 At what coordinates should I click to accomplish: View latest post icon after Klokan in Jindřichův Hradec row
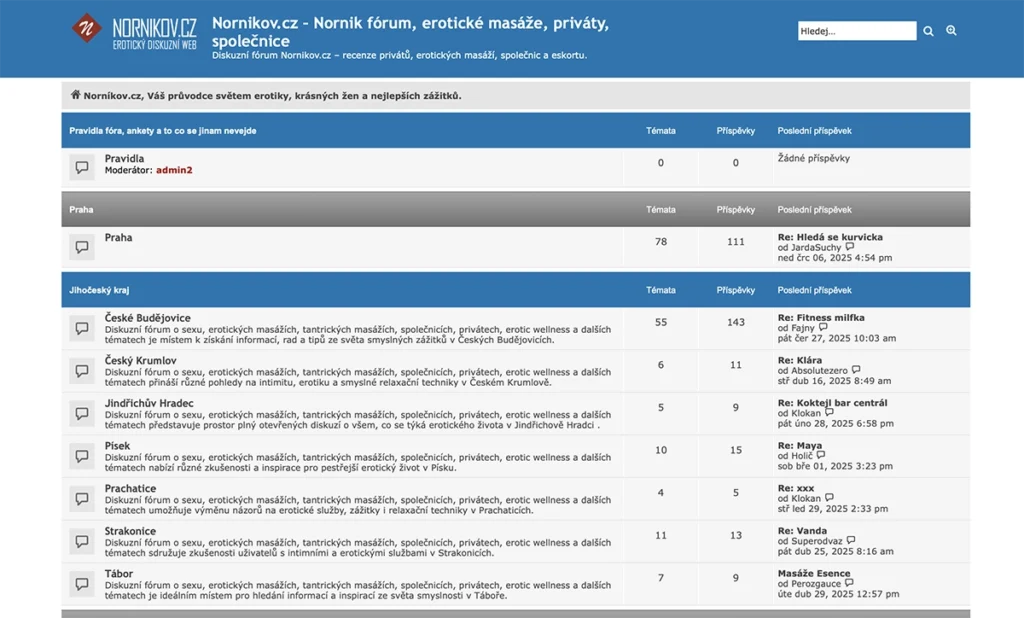click(x=829, y=413)
